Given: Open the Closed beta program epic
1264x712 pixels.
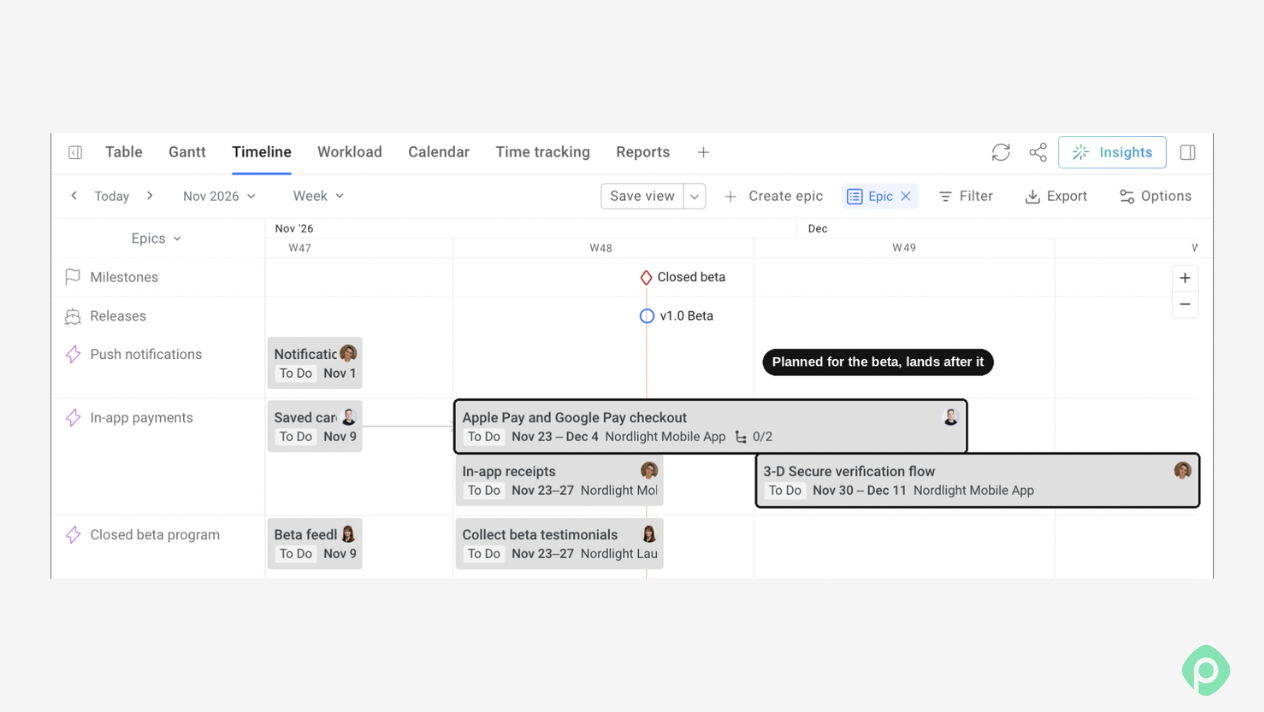Looking at the screenshot, I should [155, 535].
